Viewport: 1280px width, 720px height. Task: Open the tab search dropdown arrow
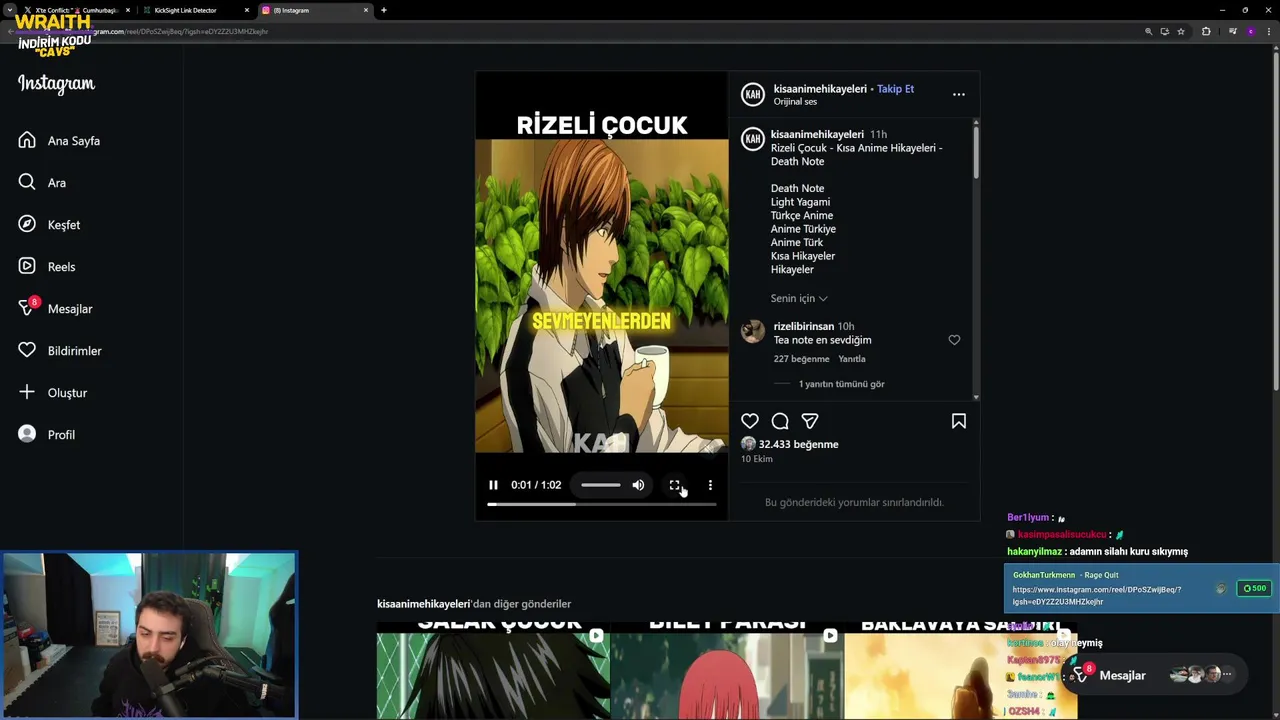coord(9,10)
